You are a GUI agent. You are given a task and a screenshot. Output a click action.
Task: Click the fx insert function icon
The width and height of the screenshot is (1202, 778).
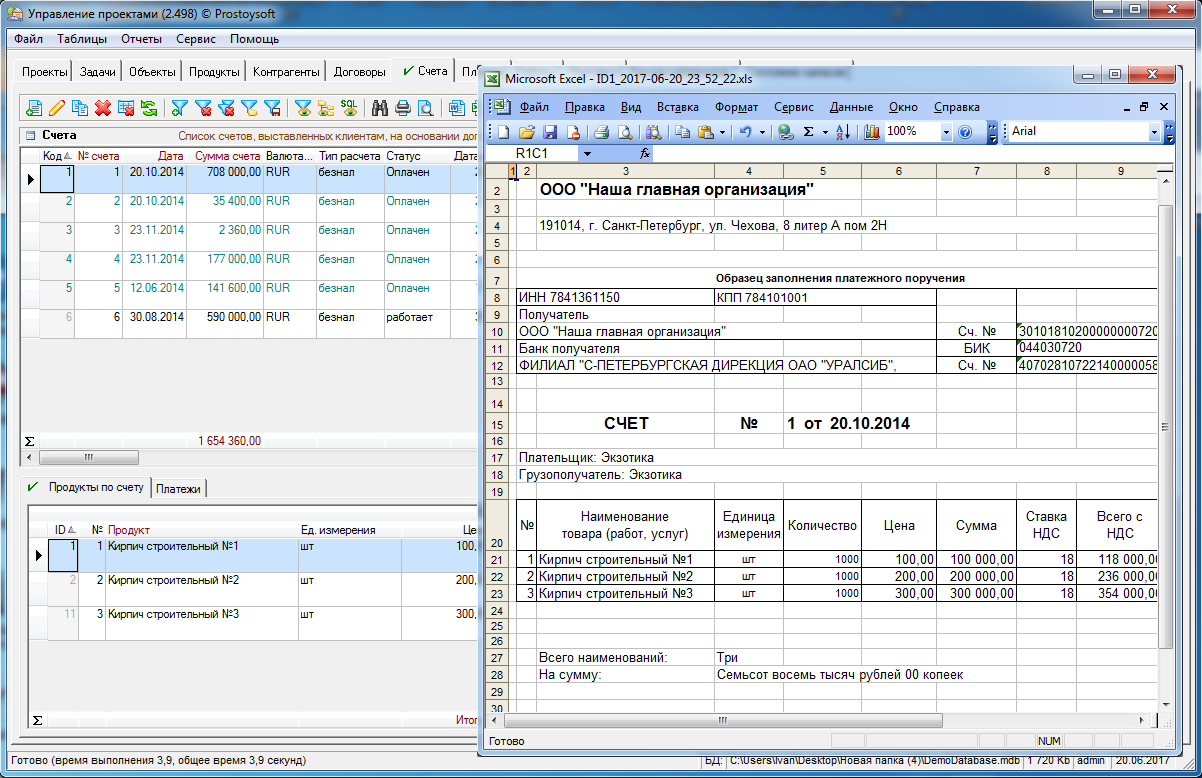[645, 153]
